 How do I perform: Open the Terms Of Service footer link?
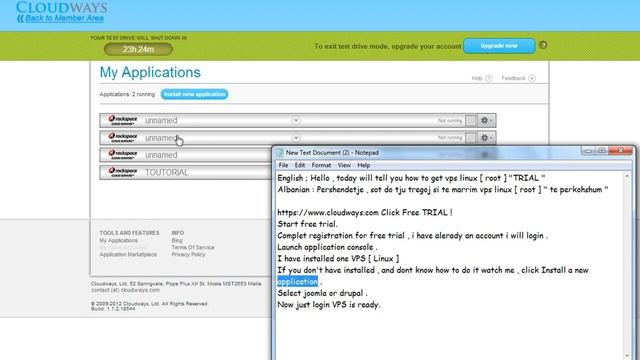point(193,247)
